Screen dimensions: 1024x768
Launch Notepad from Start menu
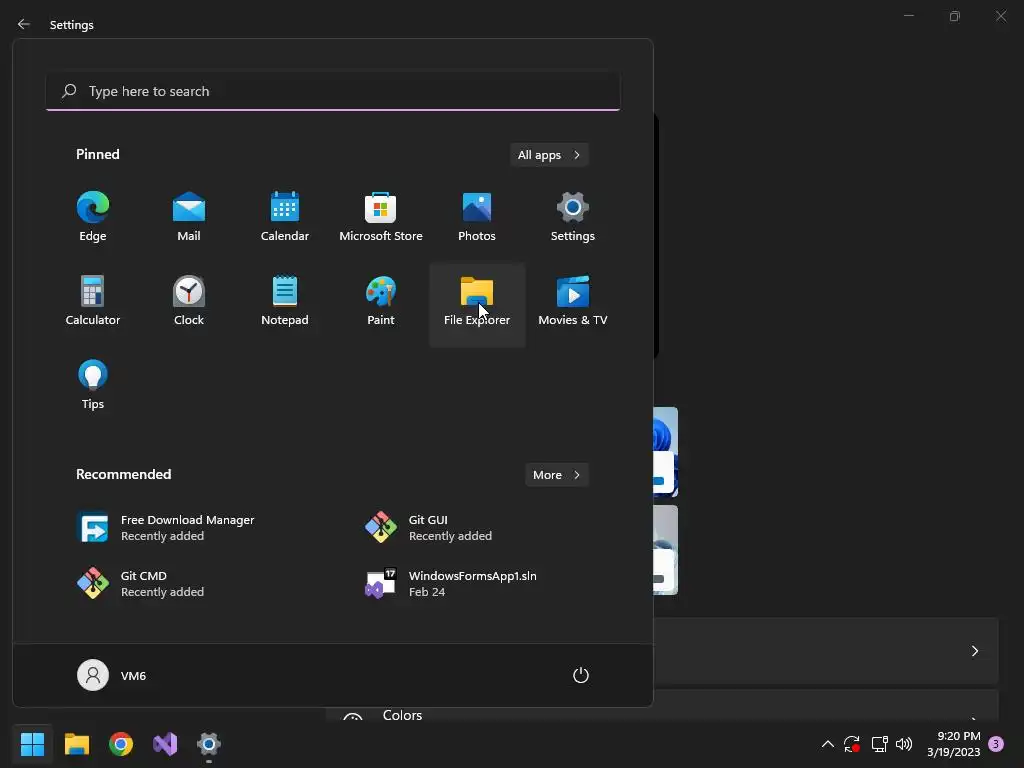[x=285, y=302]
